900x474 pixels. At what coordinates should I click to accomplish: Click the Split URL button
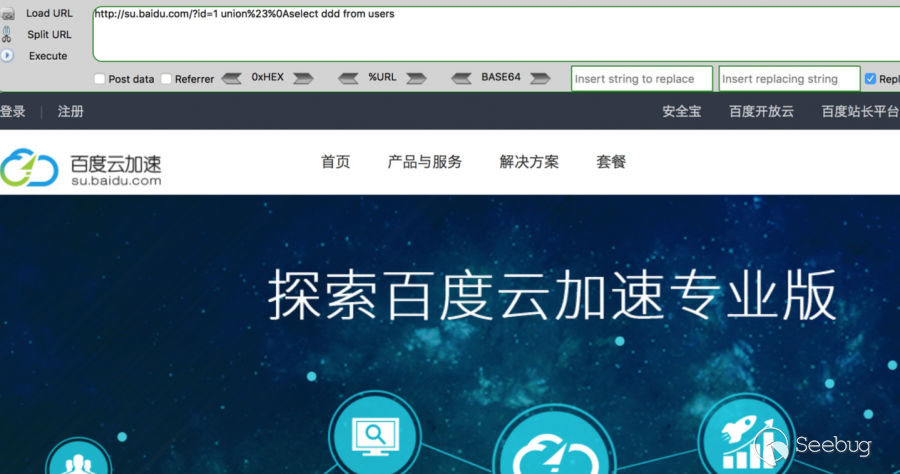point(49,34)
